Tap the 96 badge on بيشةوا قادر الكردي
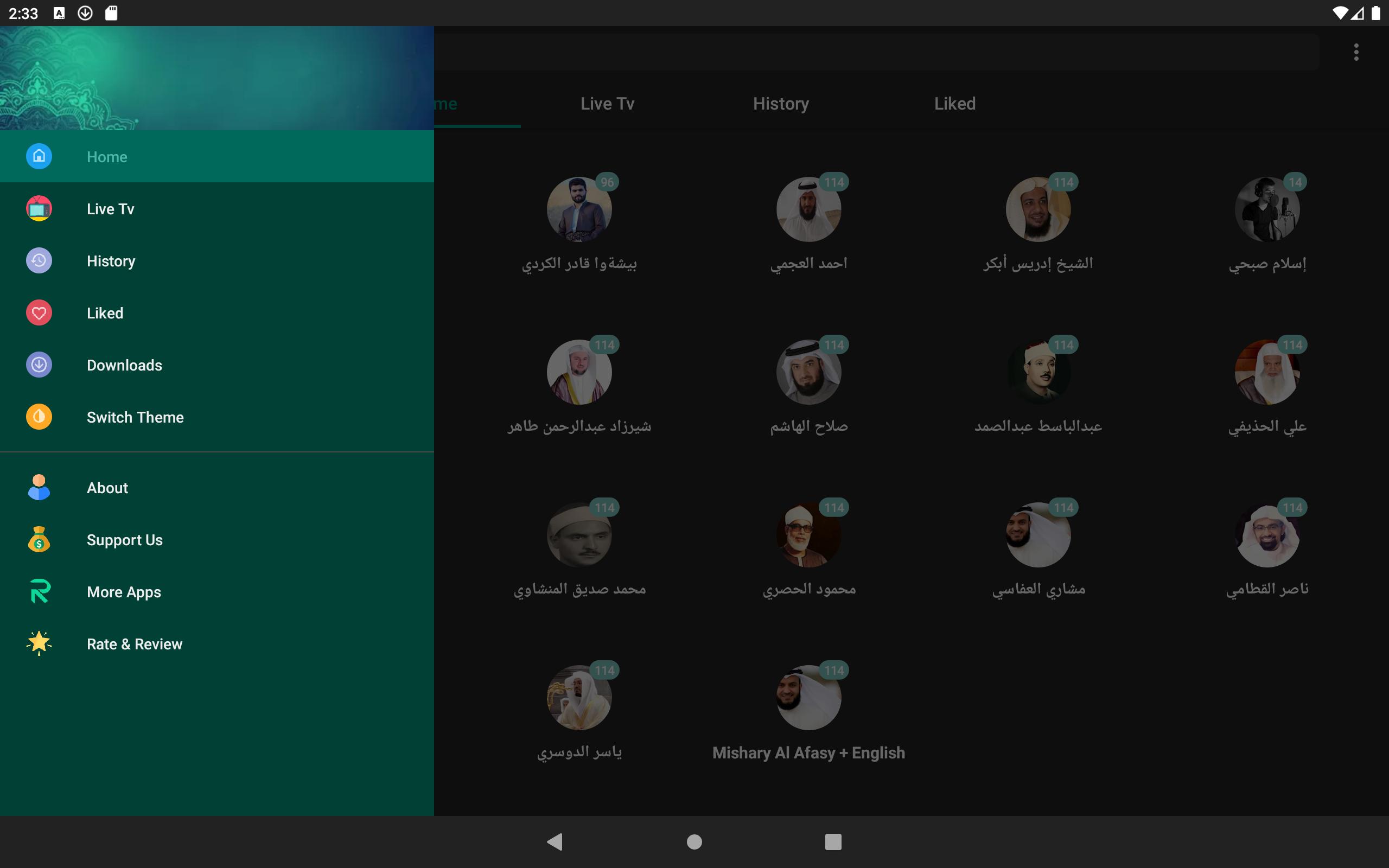 click(607, 182)
